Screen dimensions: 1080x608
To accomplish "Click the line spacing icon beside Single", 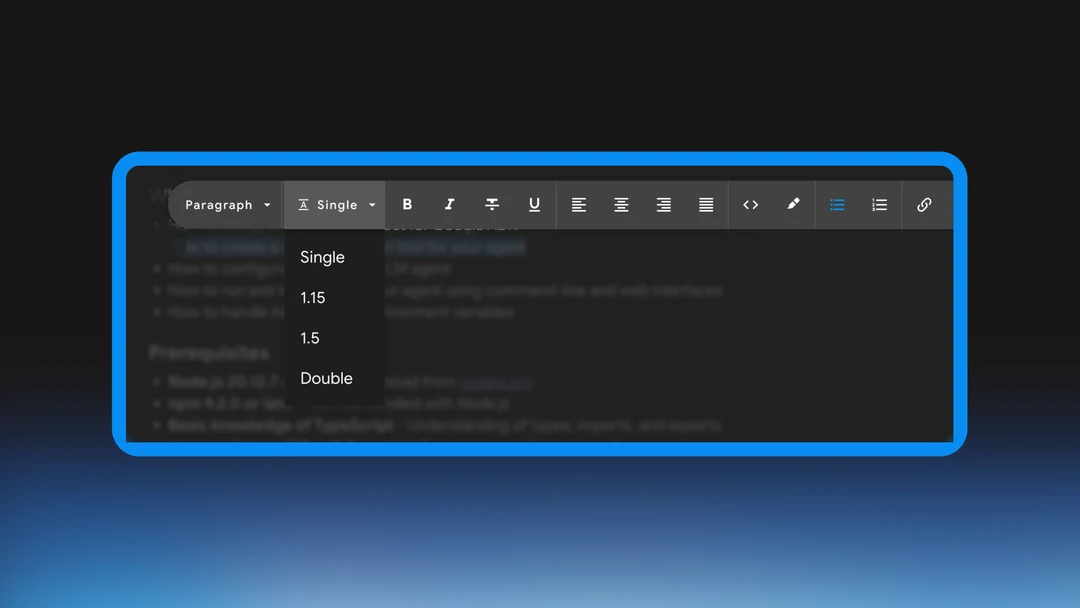I will (x=303, y=205).
